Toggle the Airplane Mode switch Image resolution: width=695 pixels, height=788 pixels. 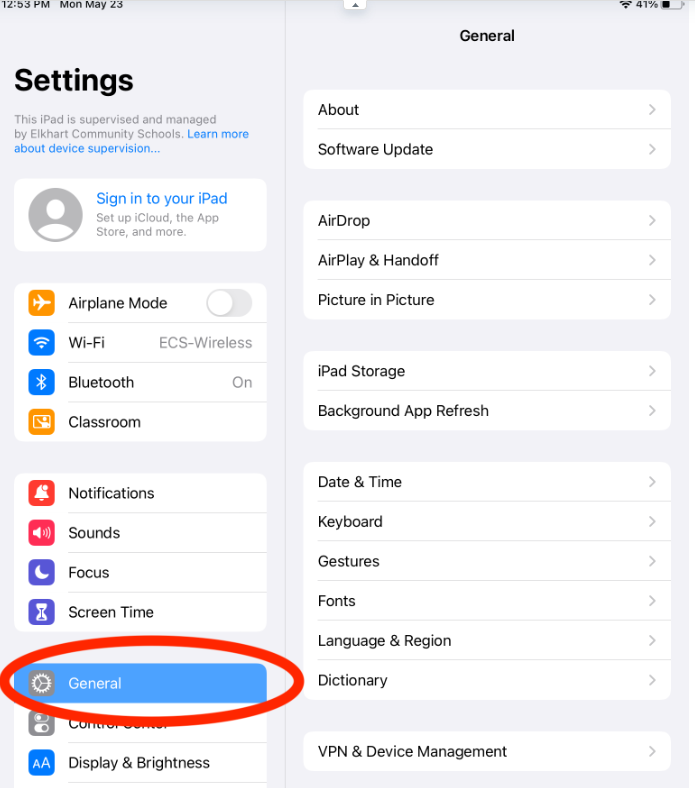coord(229,303)
